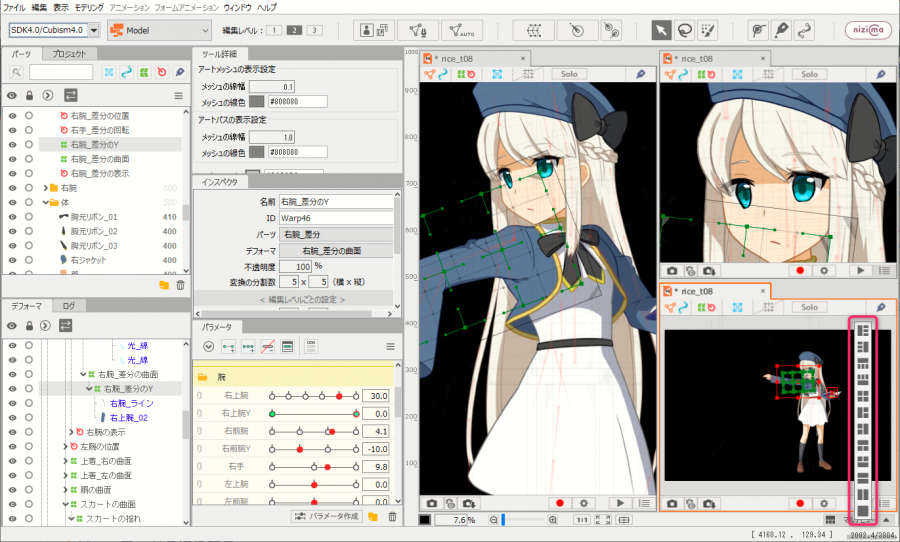The image size is (900, 542).
Task: Click the two-point key add icon in parameters
Action: pyautogui.click(x=228, y=347)
